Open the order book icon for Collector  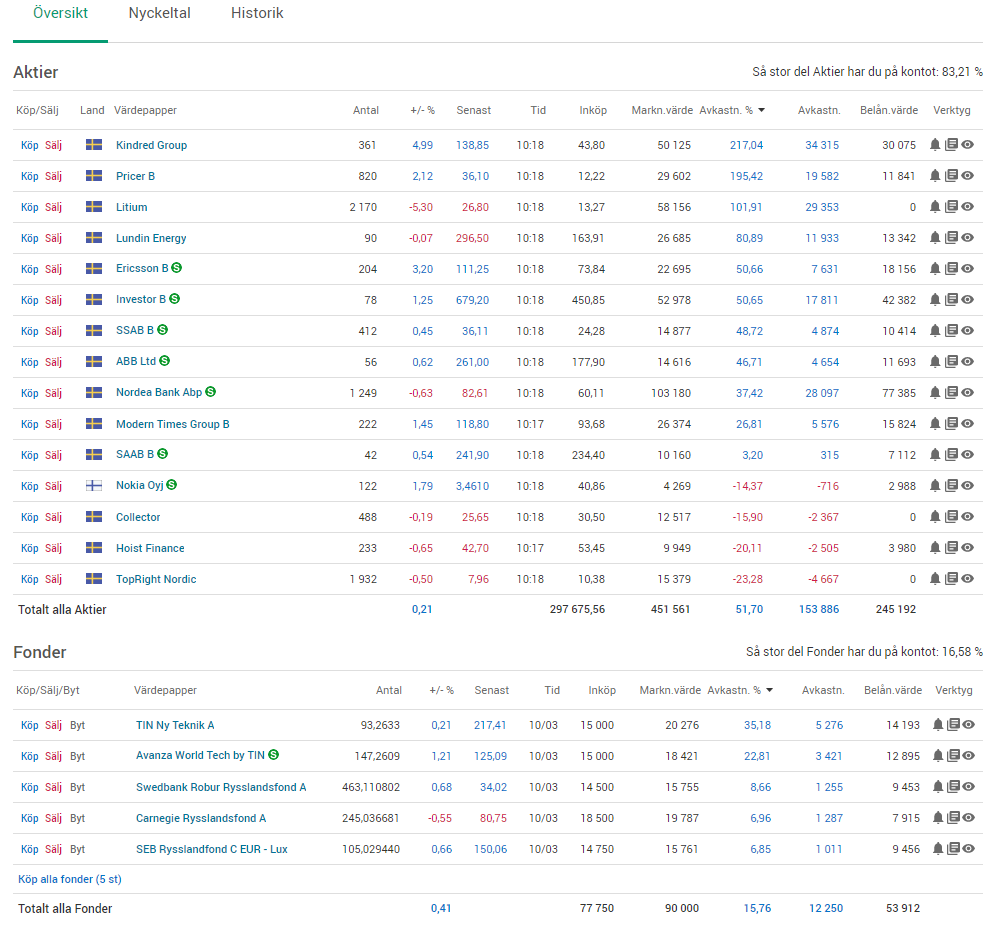[951, 517]
